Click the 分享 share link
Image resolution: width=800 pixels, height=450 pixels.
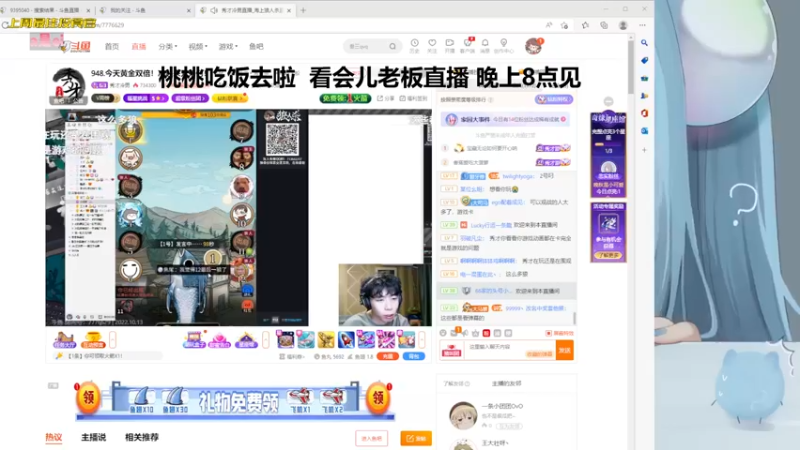tap(386, 98)
